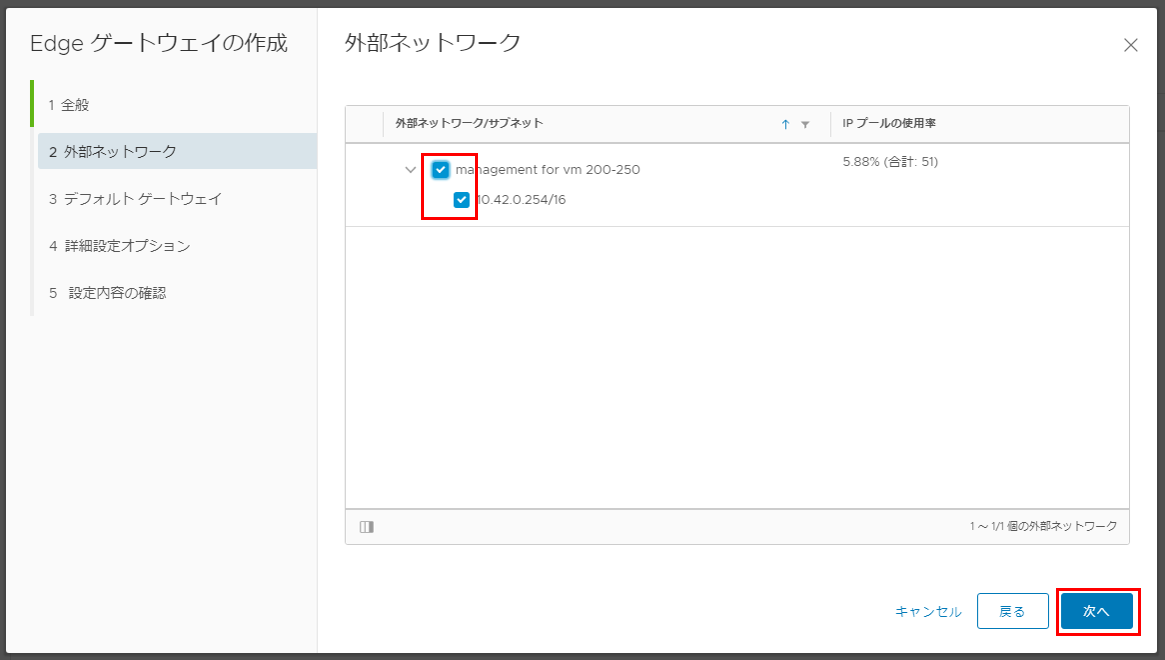Select step 2 外部ネットワーク

point(178,152)
